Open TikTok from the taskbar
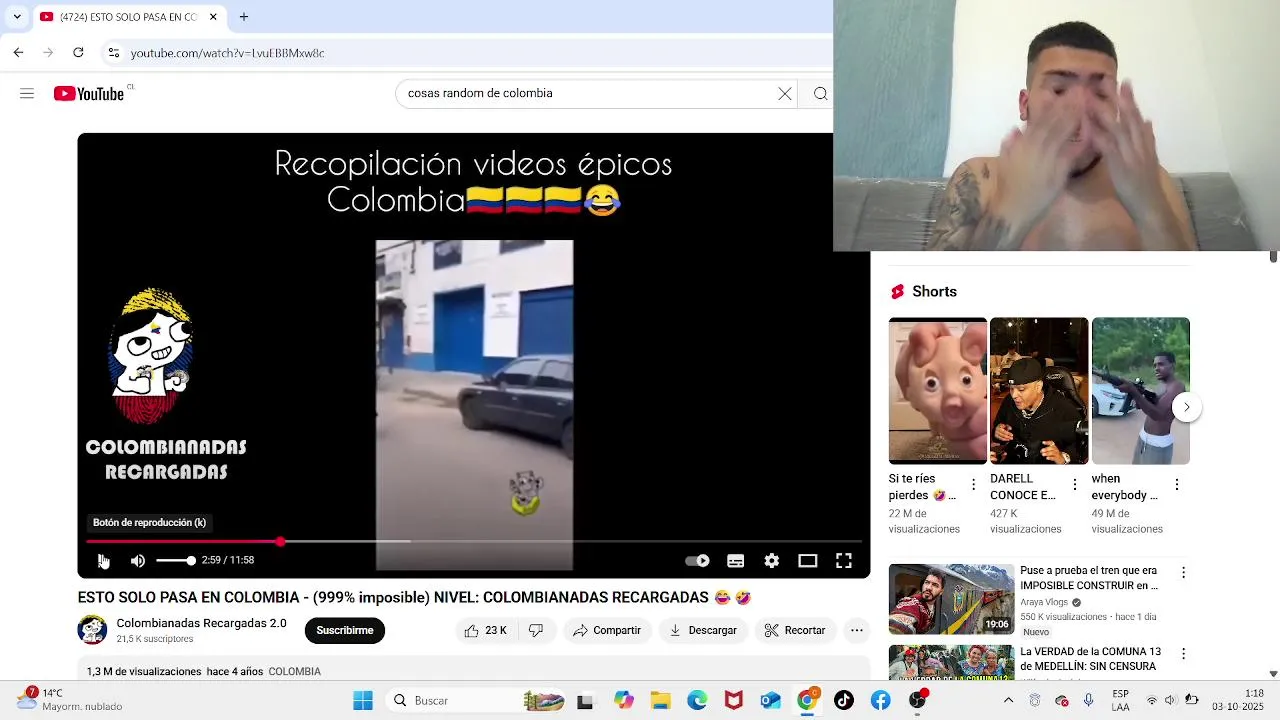The height and width of the screenshot is (720, 1280). 844,701
